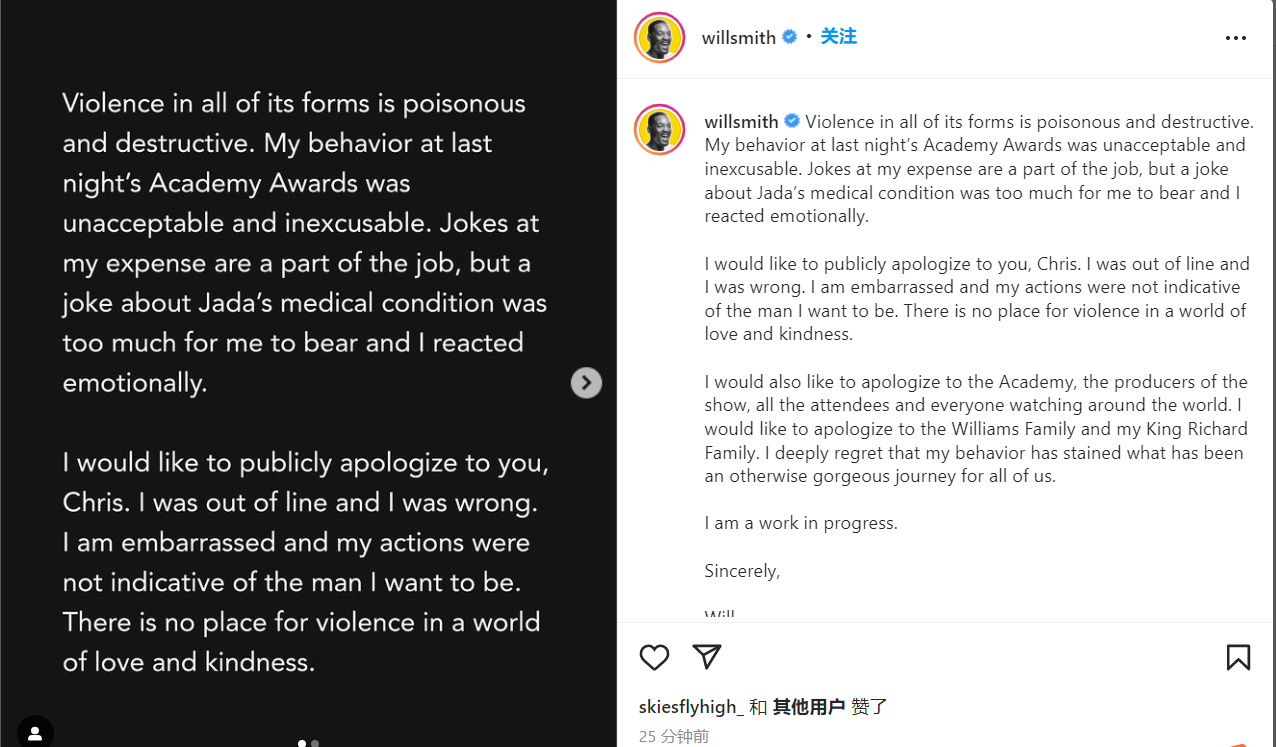Image resolution: width=1276 pixels, height=747 pixels.
Task: Click the paper plane share icon
Action: click(707, 657)
